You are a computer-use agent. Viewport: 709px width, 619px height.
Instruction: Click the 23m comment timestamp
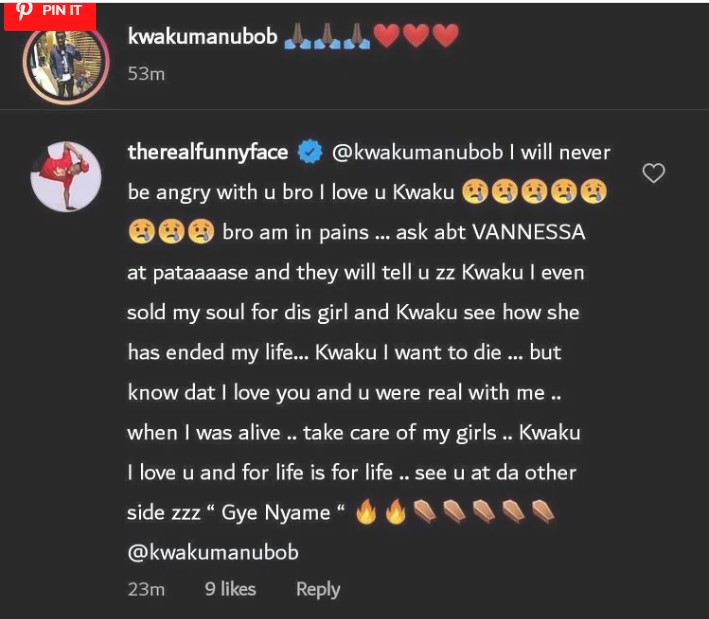(x=146, y=590)
